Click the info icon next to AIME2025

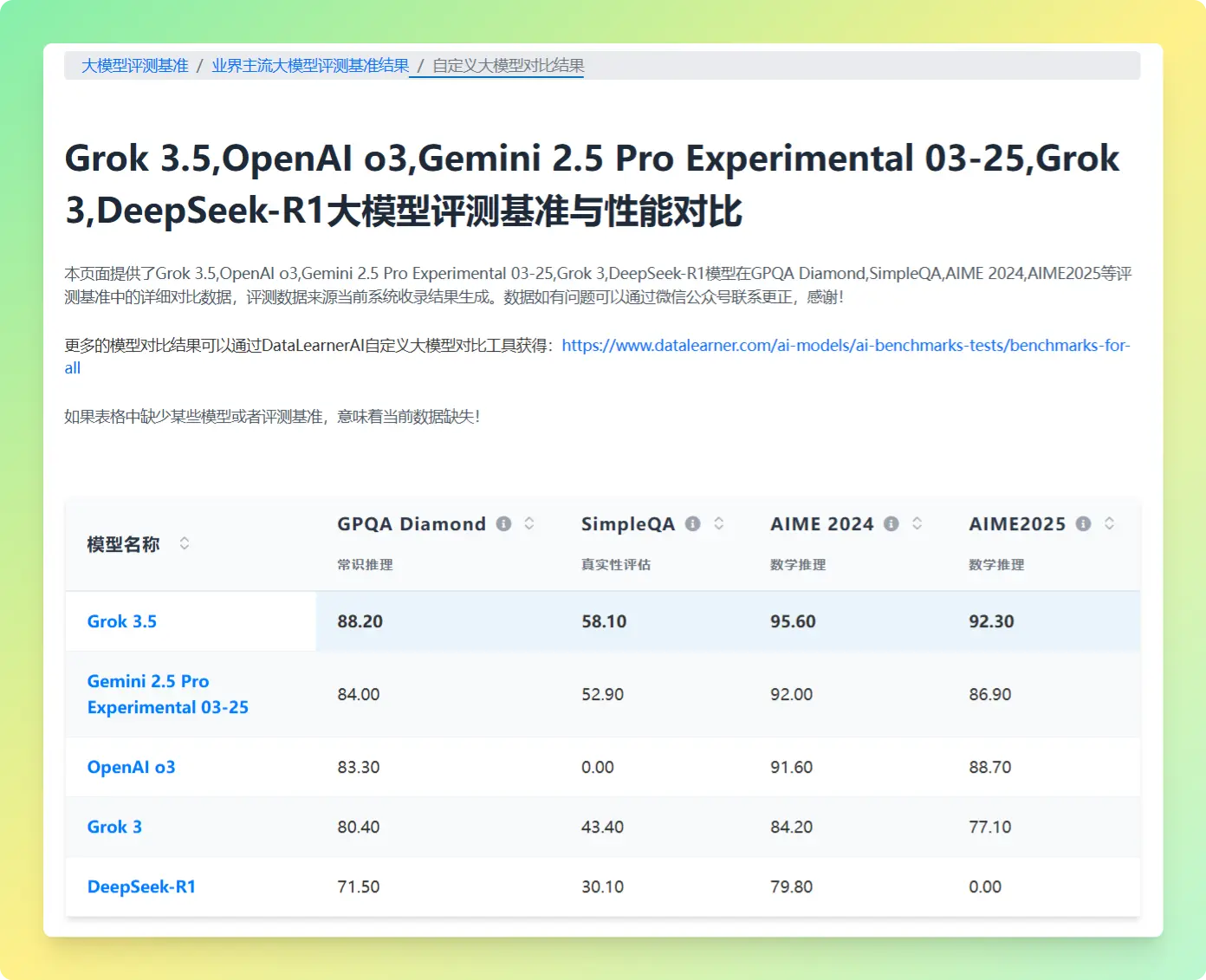pos(1083,523)
